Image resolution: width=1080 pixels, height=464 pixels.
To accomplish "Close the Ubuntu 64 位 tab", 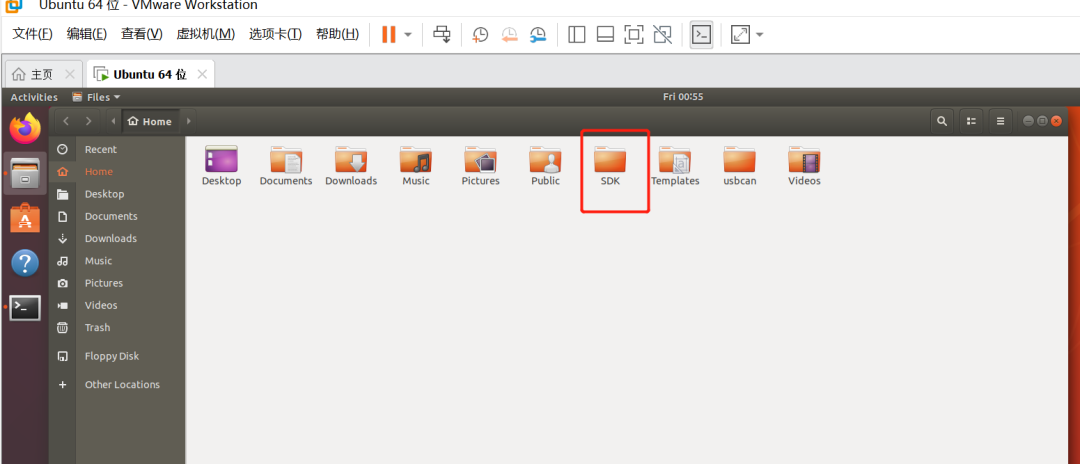I will (x=202, y=74).
